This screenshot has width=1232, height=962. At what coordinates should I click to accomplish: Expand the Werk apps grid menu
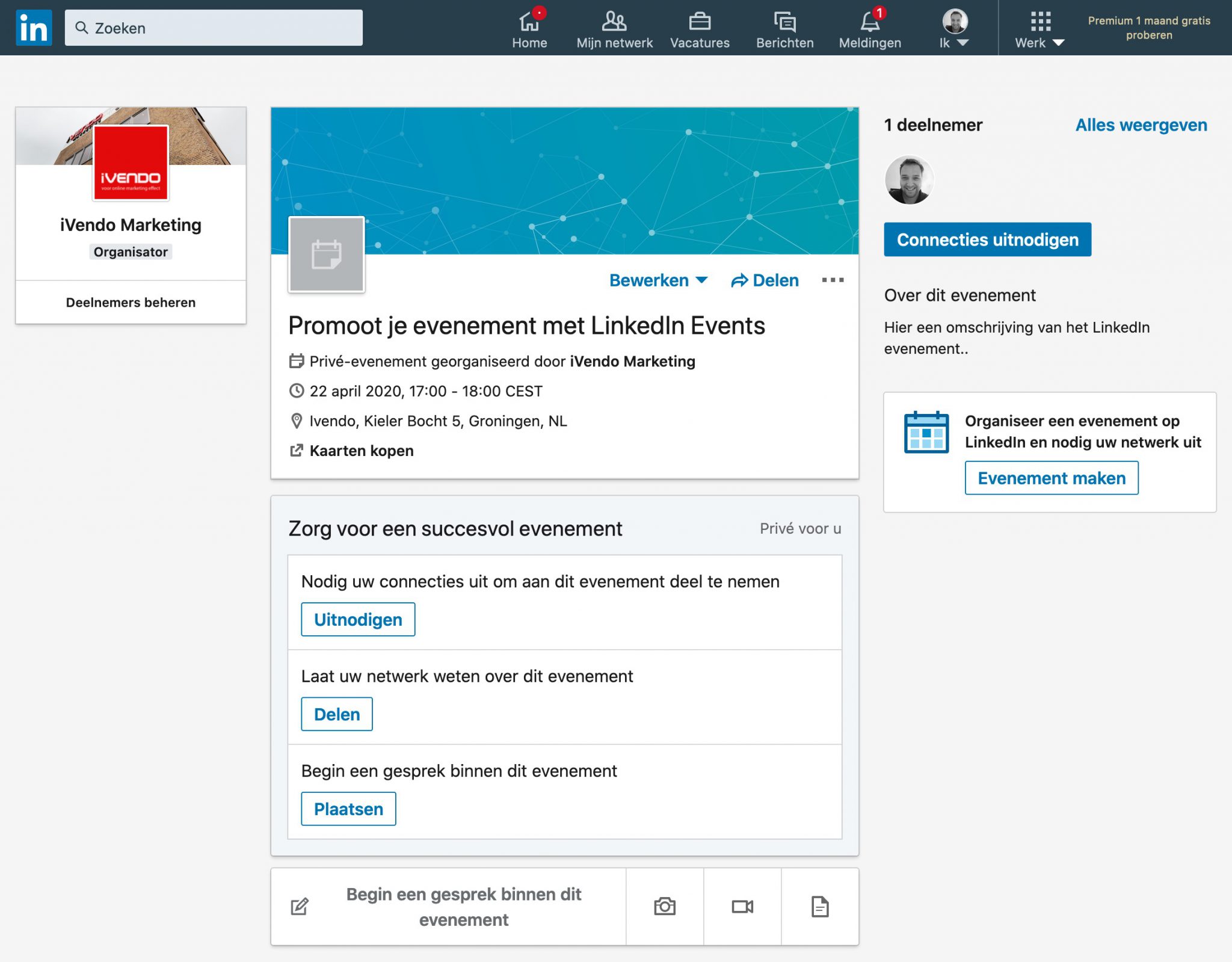1039,28
